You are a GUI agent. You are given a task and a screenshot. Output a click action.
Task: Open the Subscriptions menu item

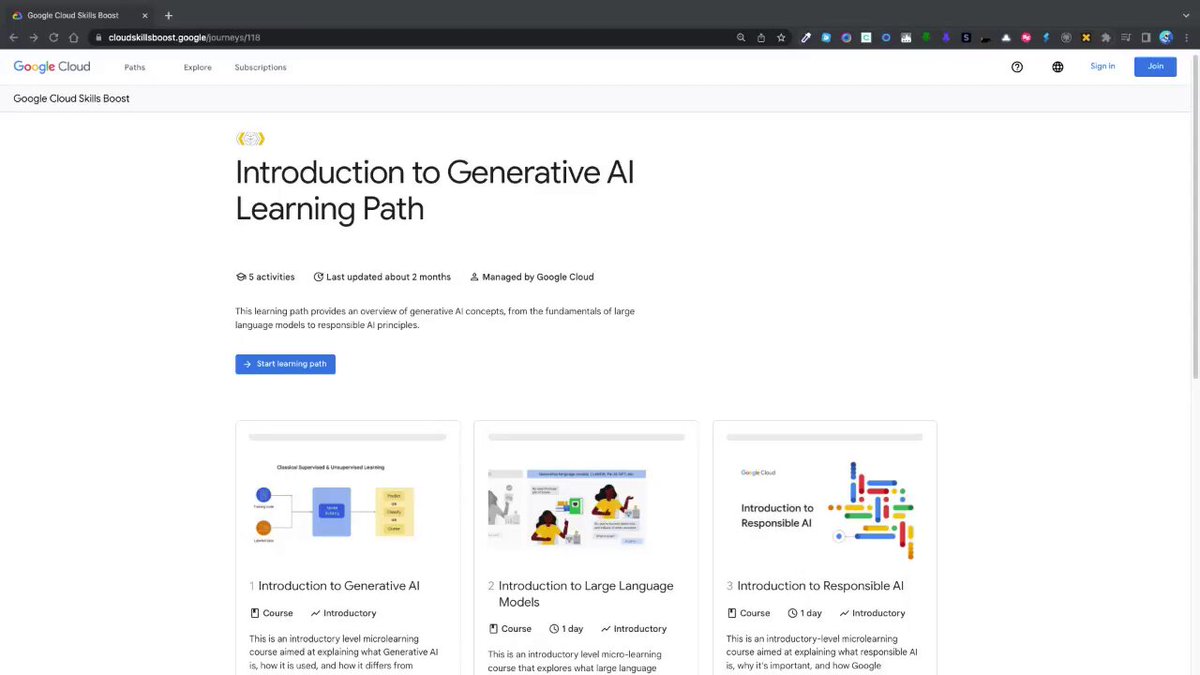tap(260, 67)
